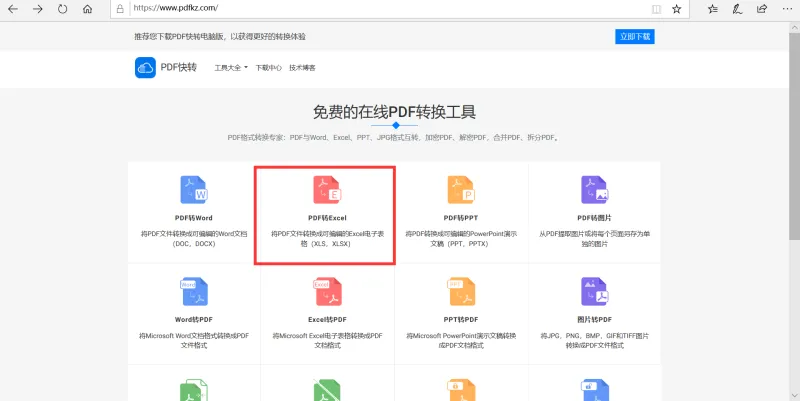This screenshot has width=800, height=401.
Task: Click the PPT转PDF file icon
Action: pos(461,292)
